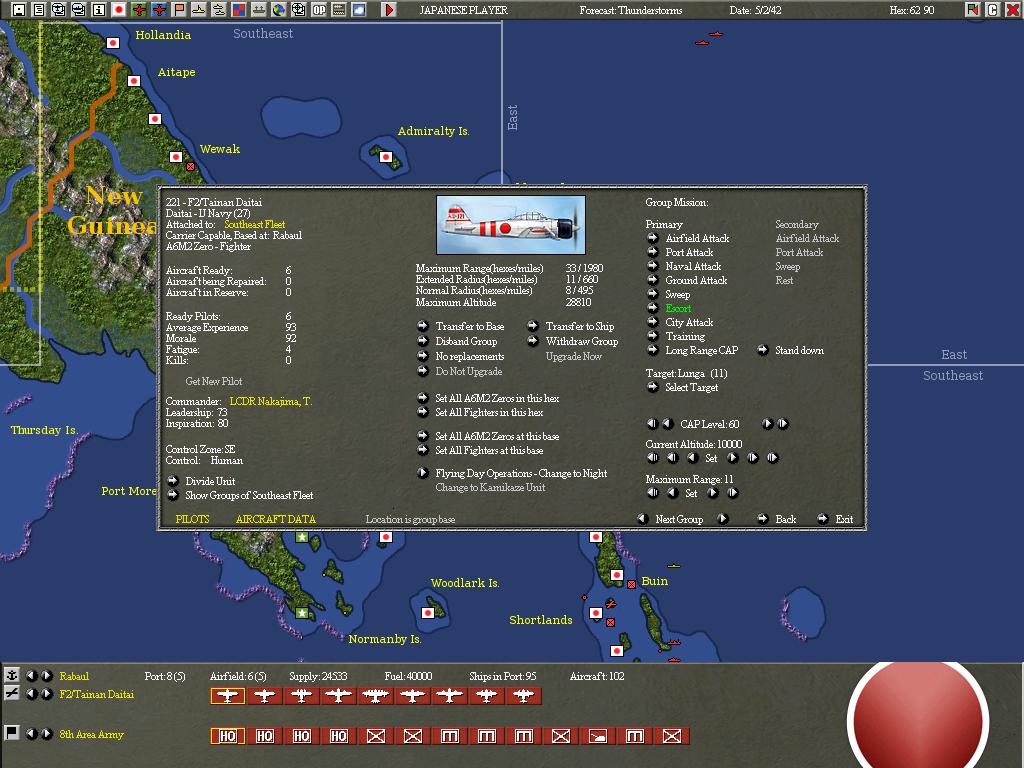This screenshot has width=1024, height=768.
Task: Click the flag icon beside 8th Area Army
Action: pyautogui.click(x=11, y=733)
